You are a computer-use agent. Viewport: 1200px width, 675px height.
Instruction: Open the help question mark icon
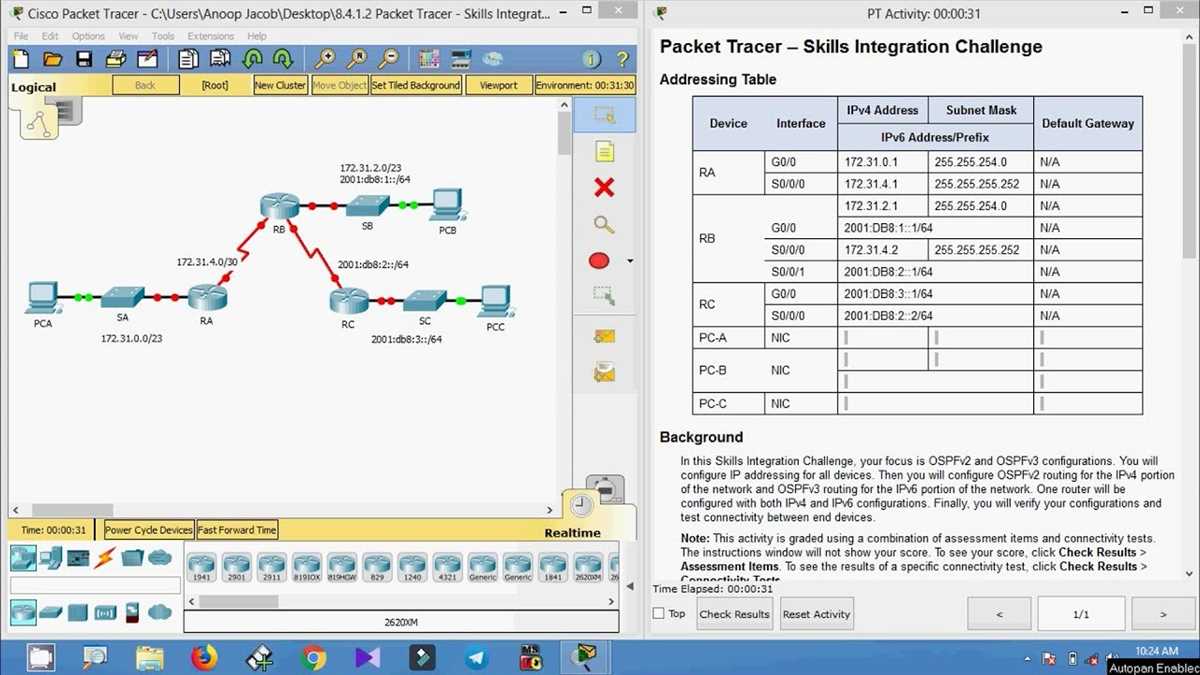point(622,60)
